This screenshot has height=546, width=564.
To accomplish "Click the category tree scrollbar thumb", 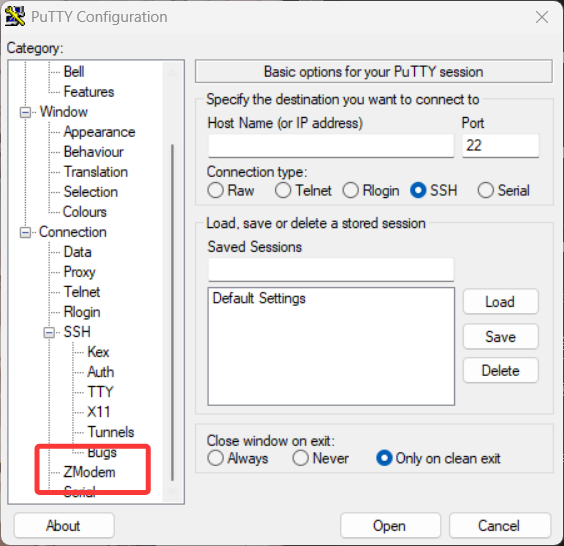I will click(x=172, y=313).
